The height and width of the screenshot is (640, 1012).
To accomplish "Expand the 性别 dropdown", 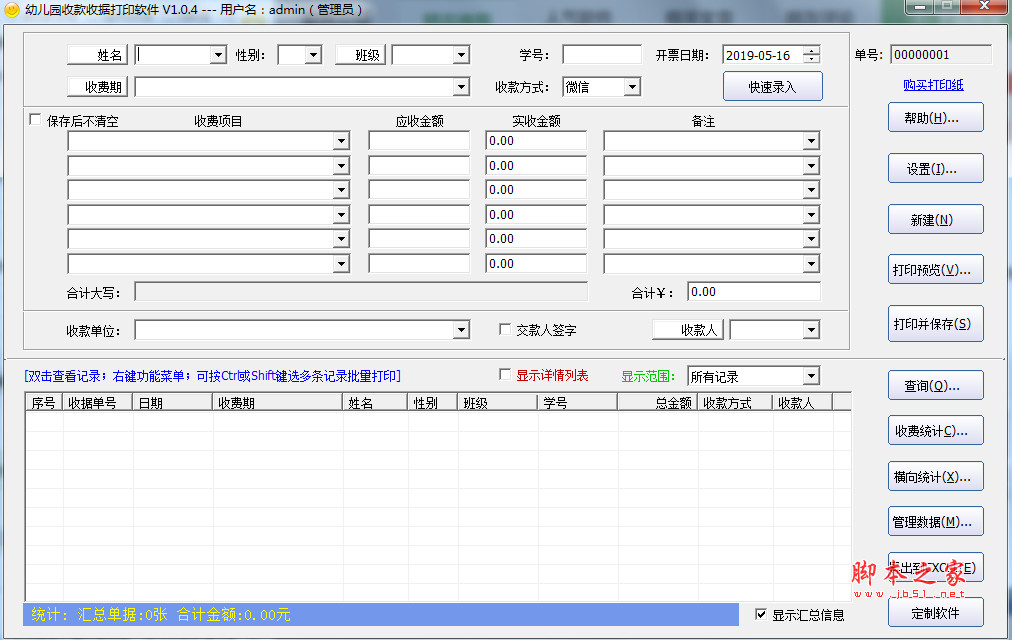I will [x=314, y=55].
